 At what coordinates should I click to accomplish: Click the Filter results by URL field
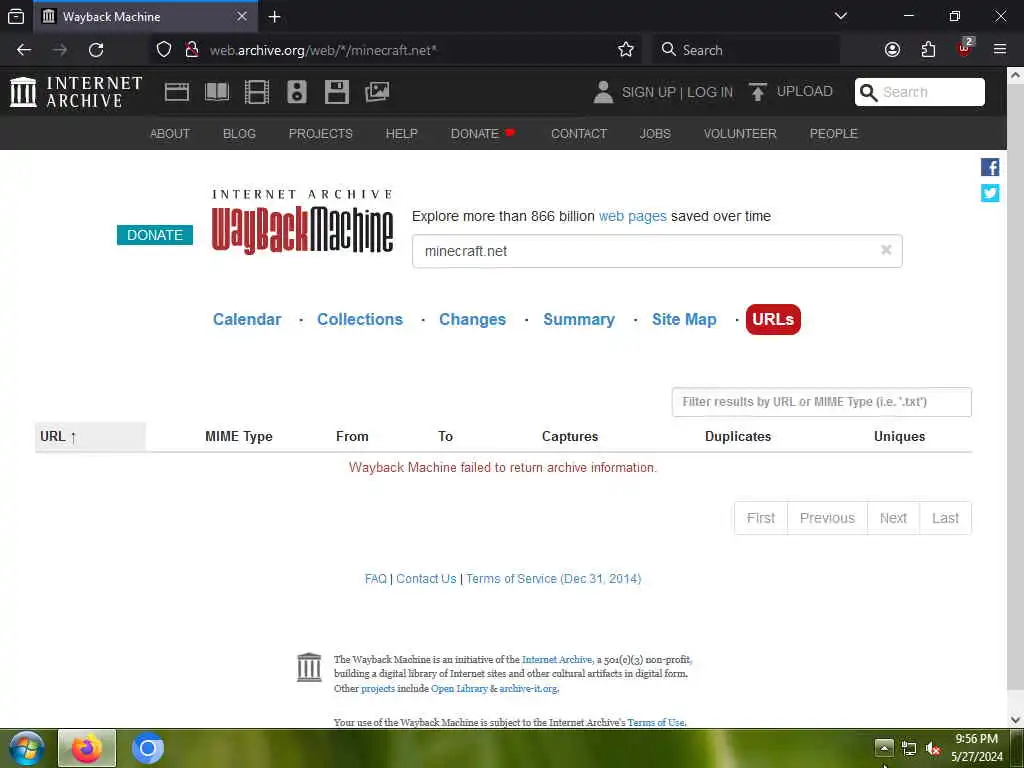[822, 402]
